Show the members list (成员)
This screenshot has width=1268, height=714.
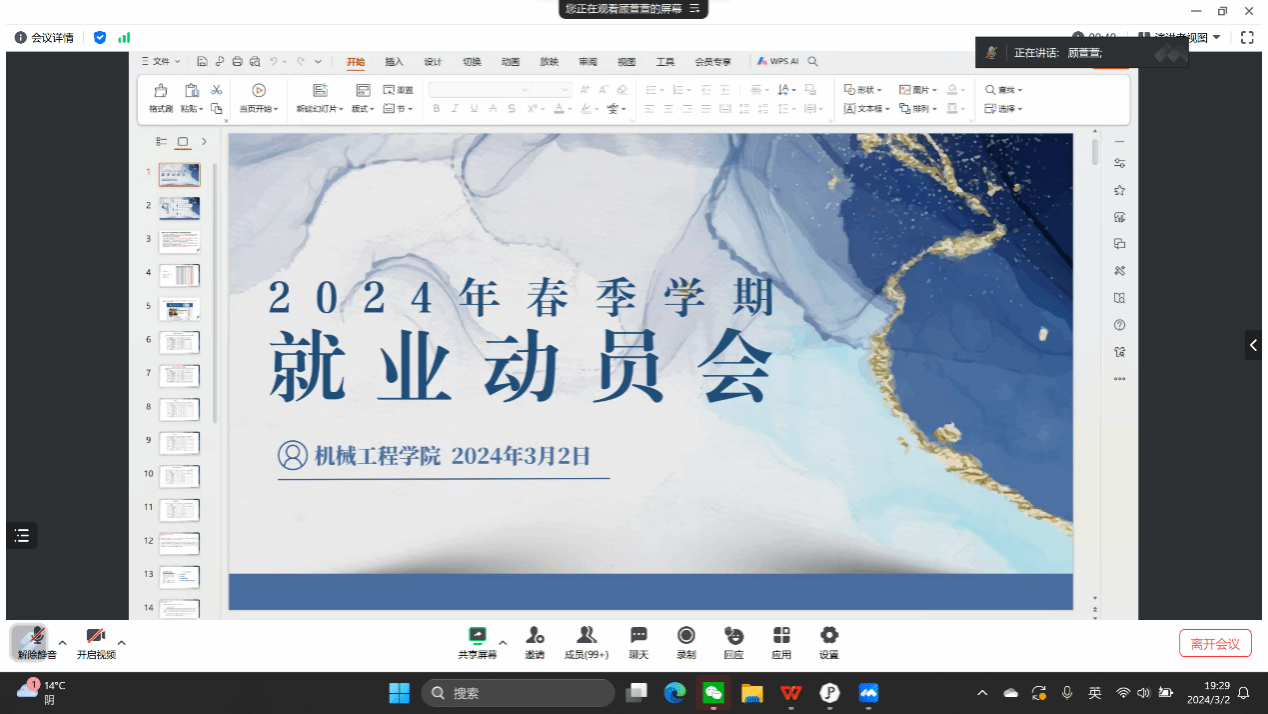tap(586, 642)
